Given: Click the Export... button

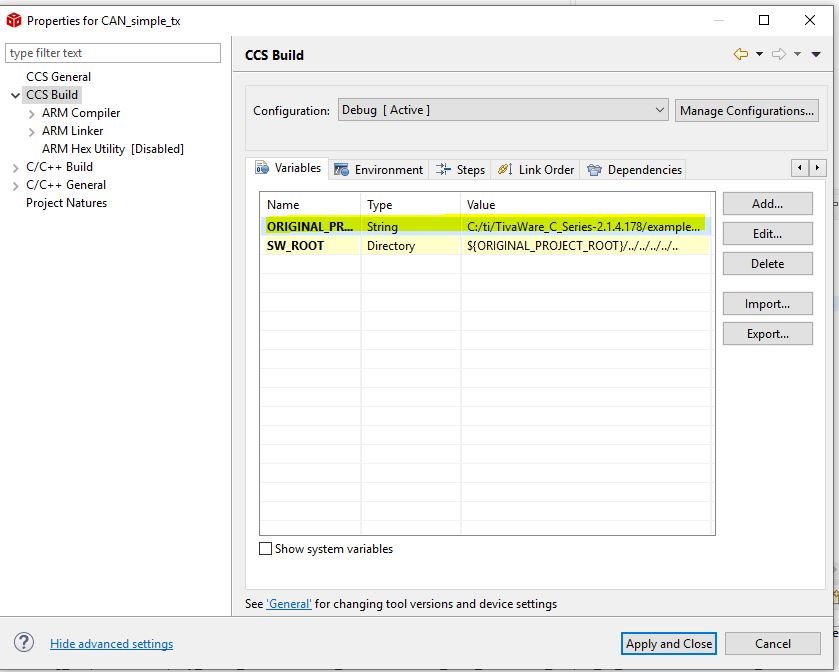Looking at the screenshot, I should pos(767,333).
